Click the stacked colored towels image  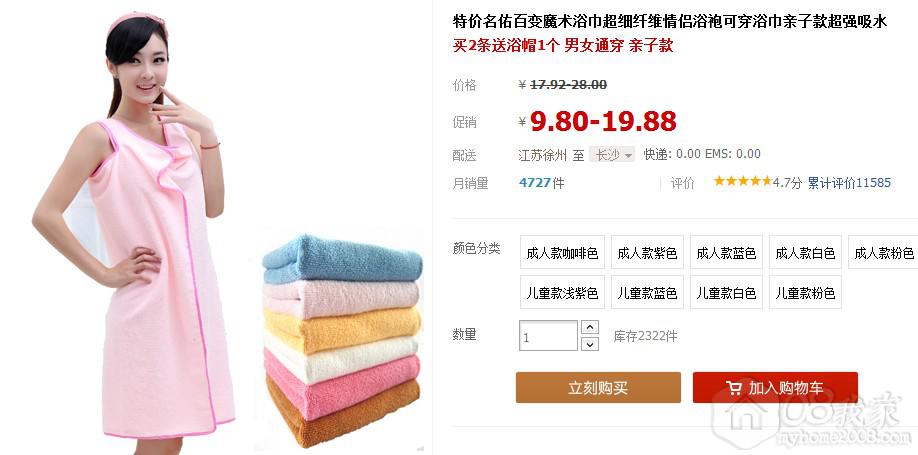(342, 340)
